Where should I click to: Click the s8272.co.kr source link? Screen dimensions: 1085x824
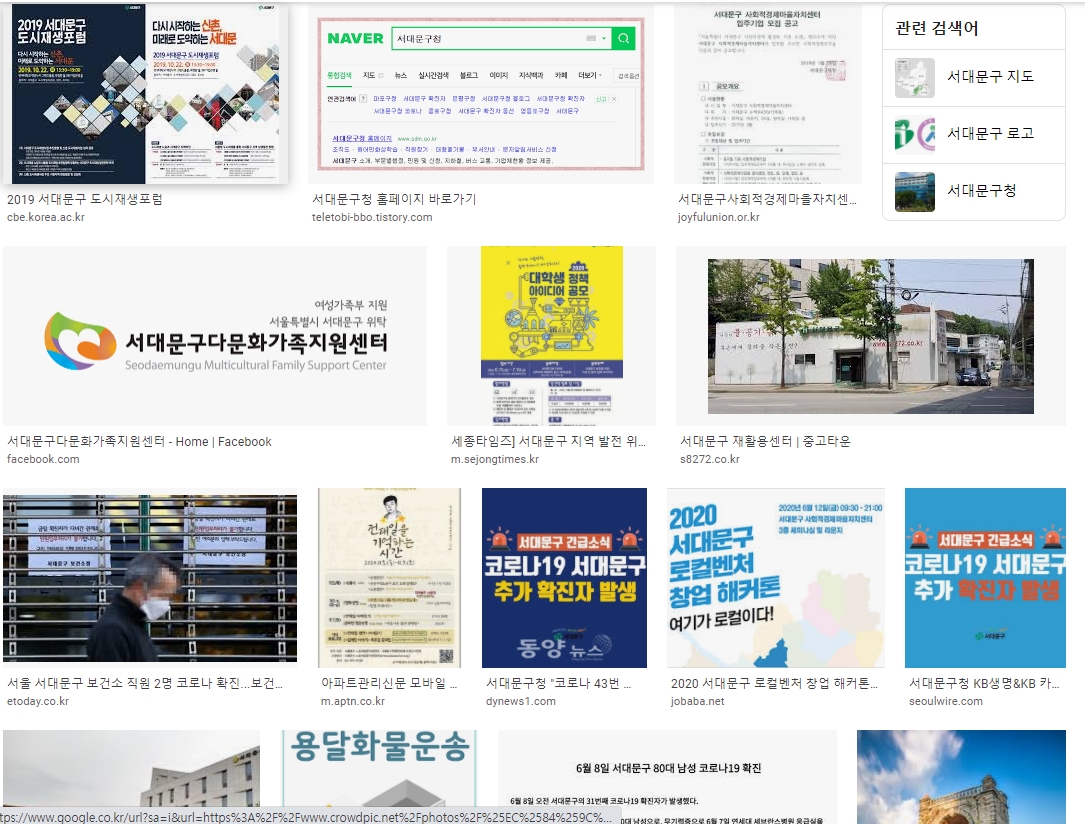coord(710,459)
